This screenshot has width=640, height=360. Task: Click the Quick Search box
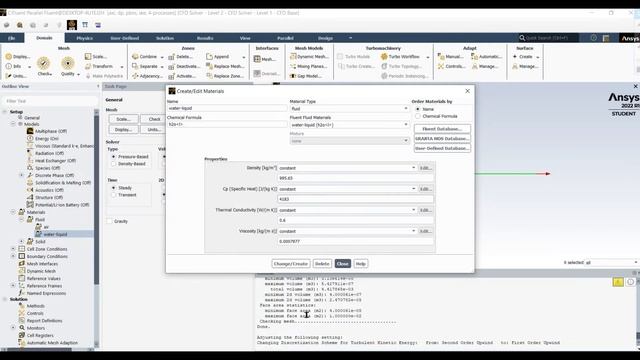coord(548,38)
